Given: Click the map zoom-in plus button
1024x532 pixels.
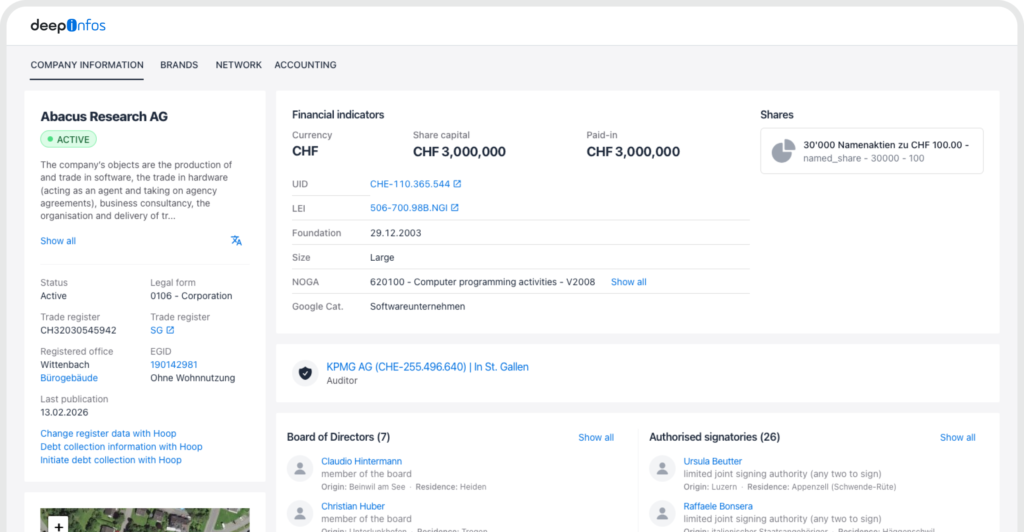Looking at the screenshot, I should (x=59, y=524).
